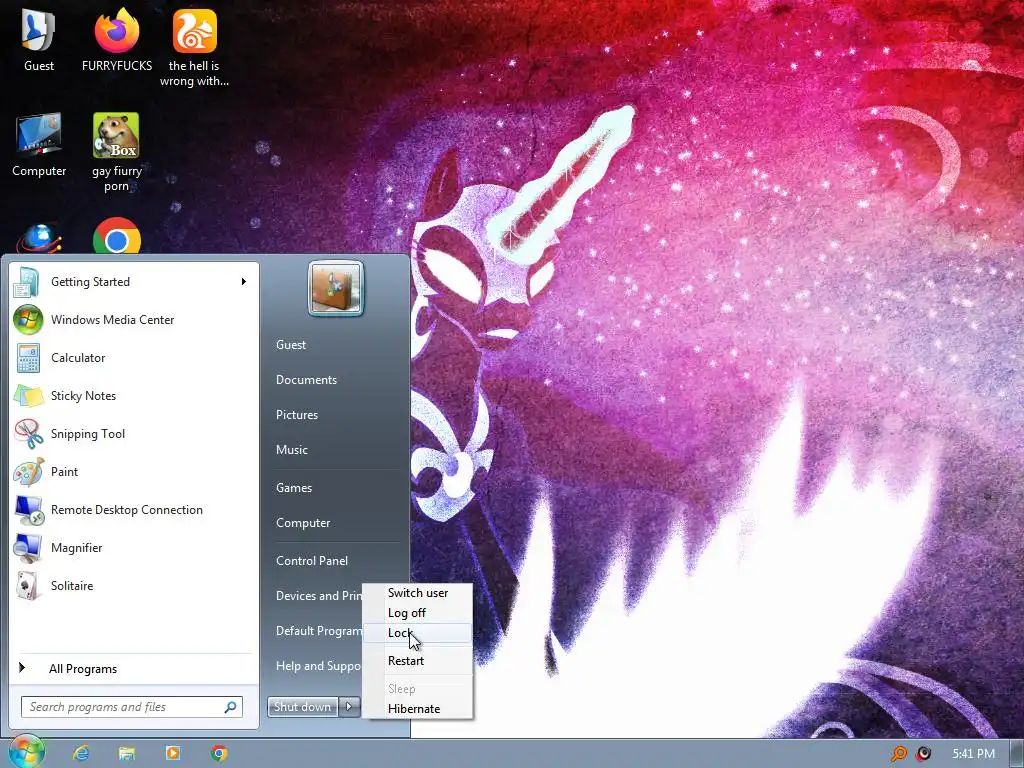
Task: Open the Computer desktop icon
Action: tap(39, 145)
